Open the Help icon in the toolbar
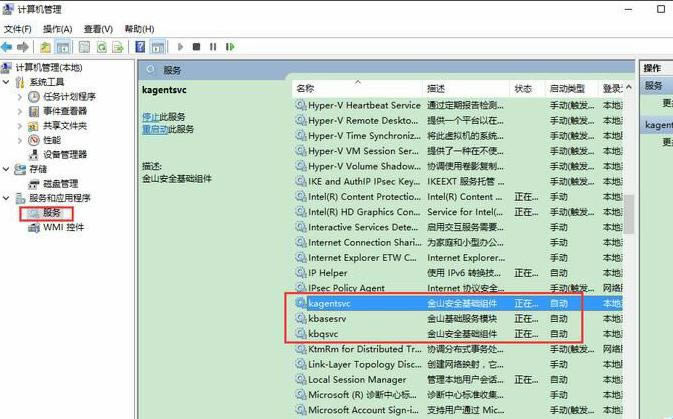673x419 pixels. [x=141, y=47]
